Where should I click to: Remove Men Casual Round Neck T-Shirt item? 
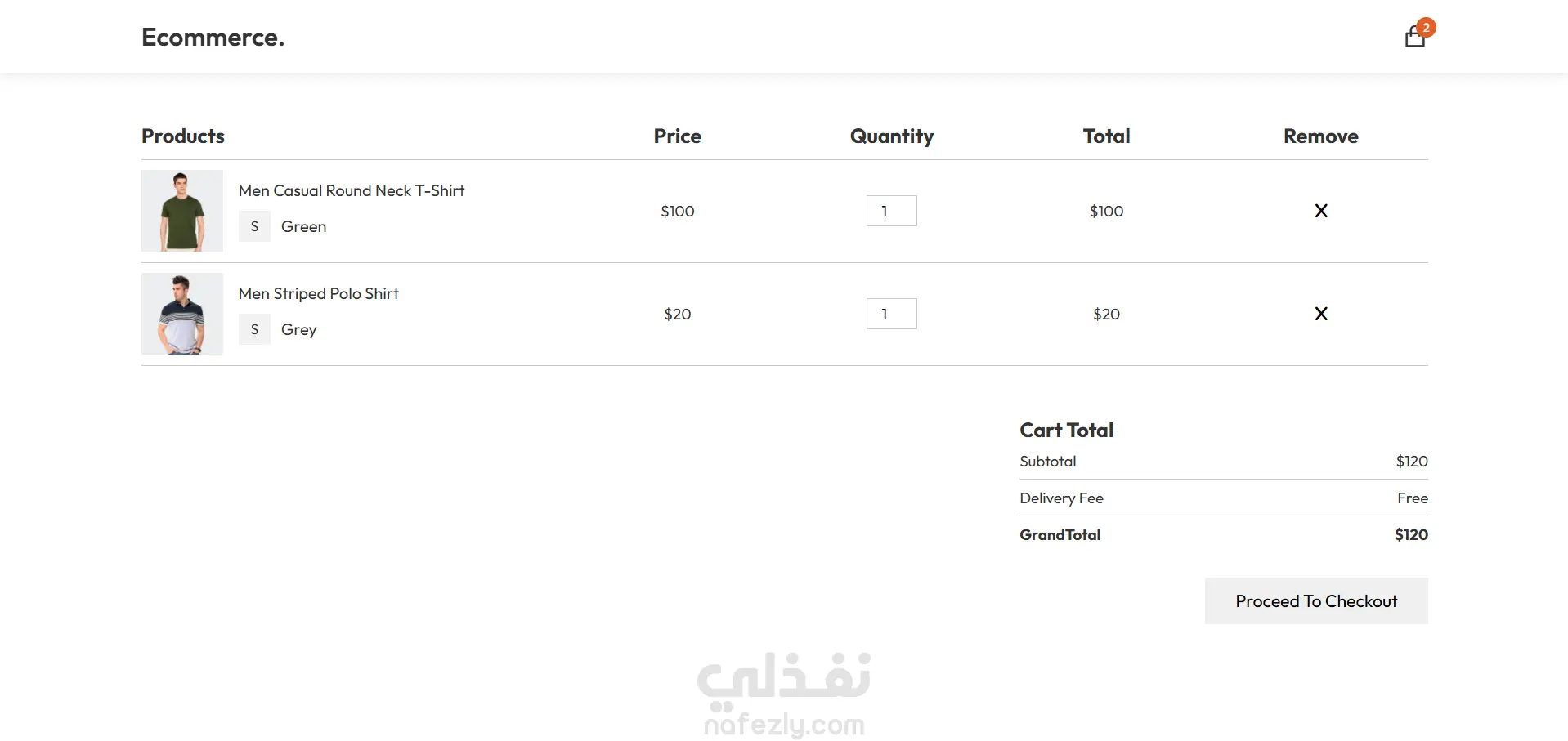(x=1321, y=211)
